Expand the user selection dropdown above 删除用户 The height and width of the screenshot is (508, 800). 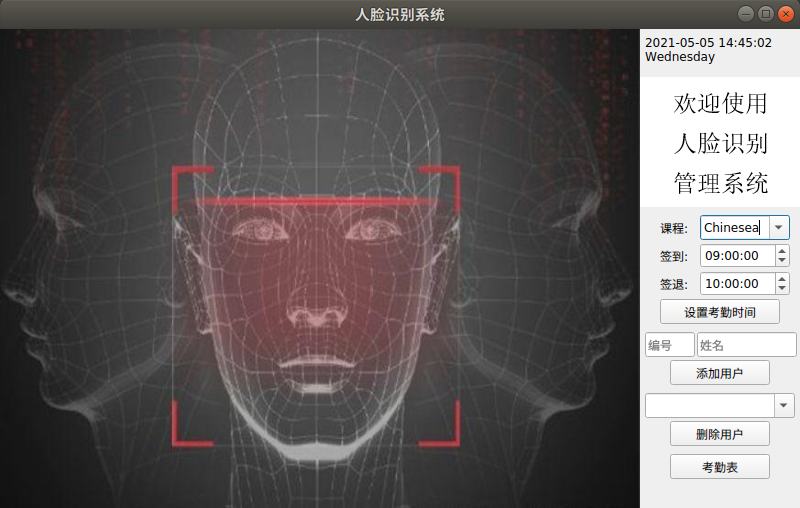click(784, 405)
